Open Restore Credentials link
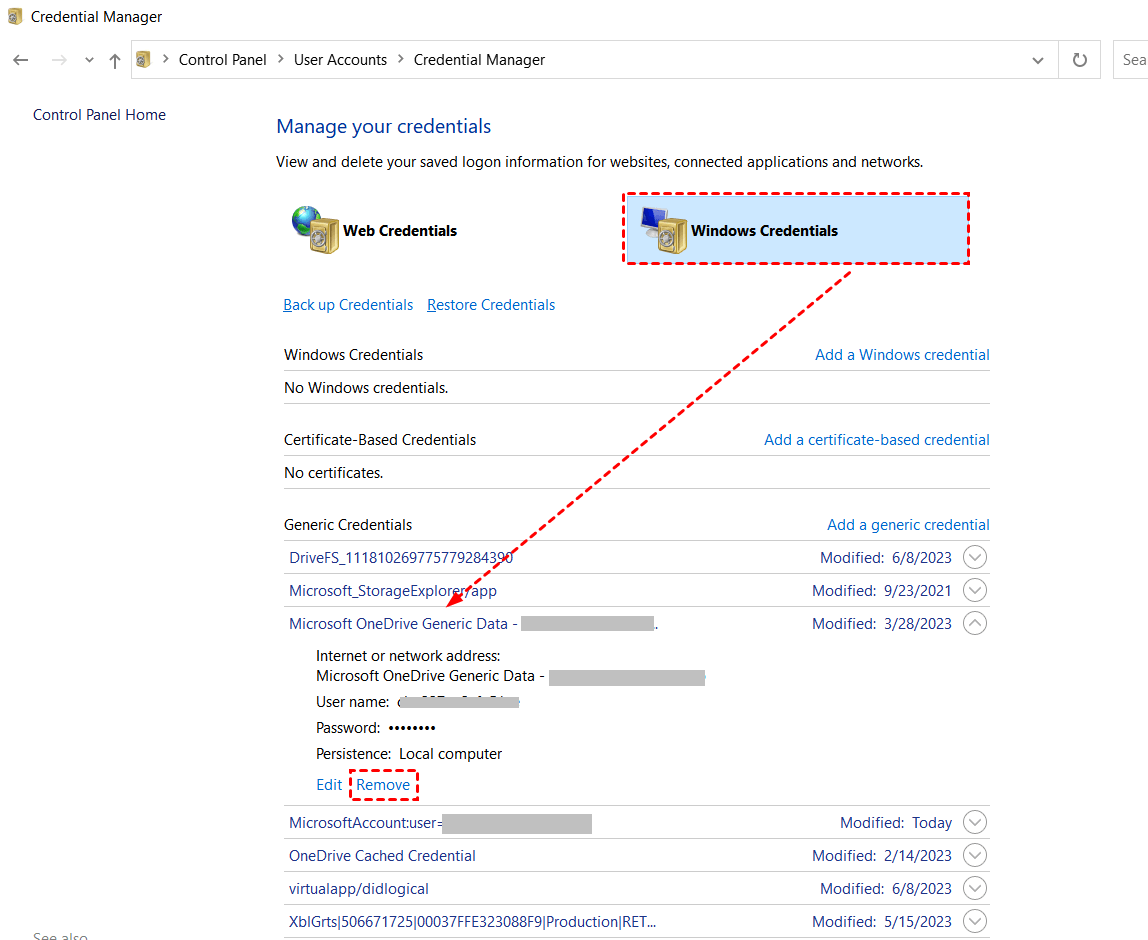The width and height of the screenshot is (1148, 940). pyautogui.click(x=491, y=305)
